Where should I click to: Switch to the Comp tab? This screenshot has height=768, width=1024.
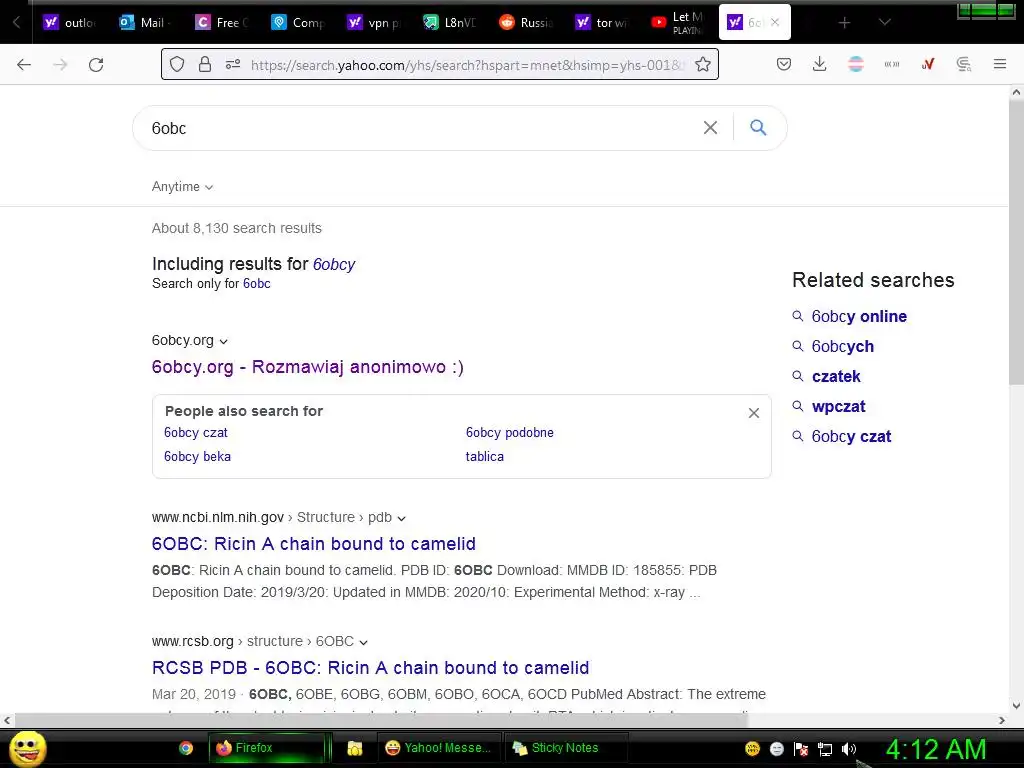pos(298,22)
